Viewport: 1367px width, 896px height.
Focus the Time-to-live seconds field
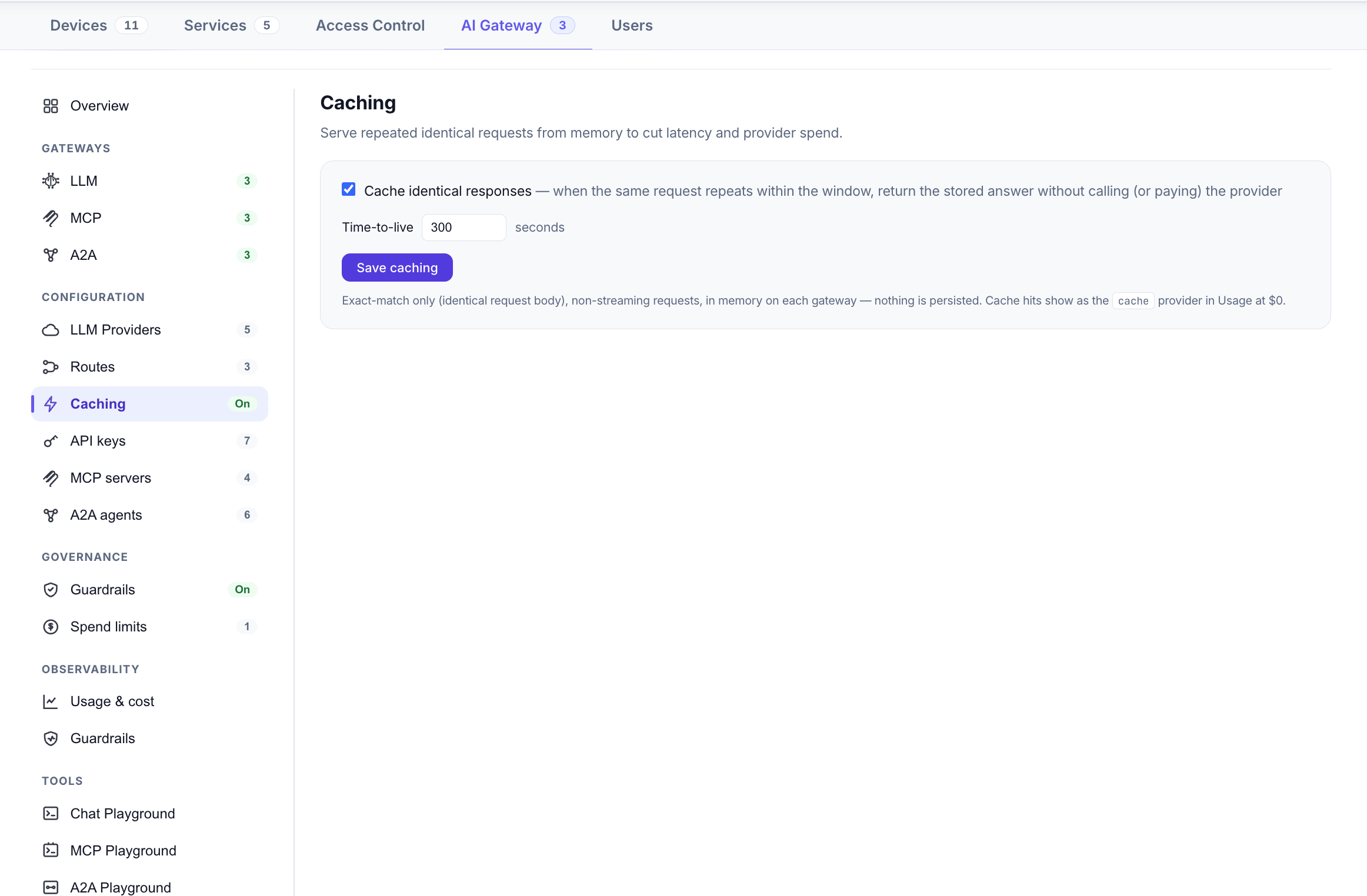click(x=464, y=228)
